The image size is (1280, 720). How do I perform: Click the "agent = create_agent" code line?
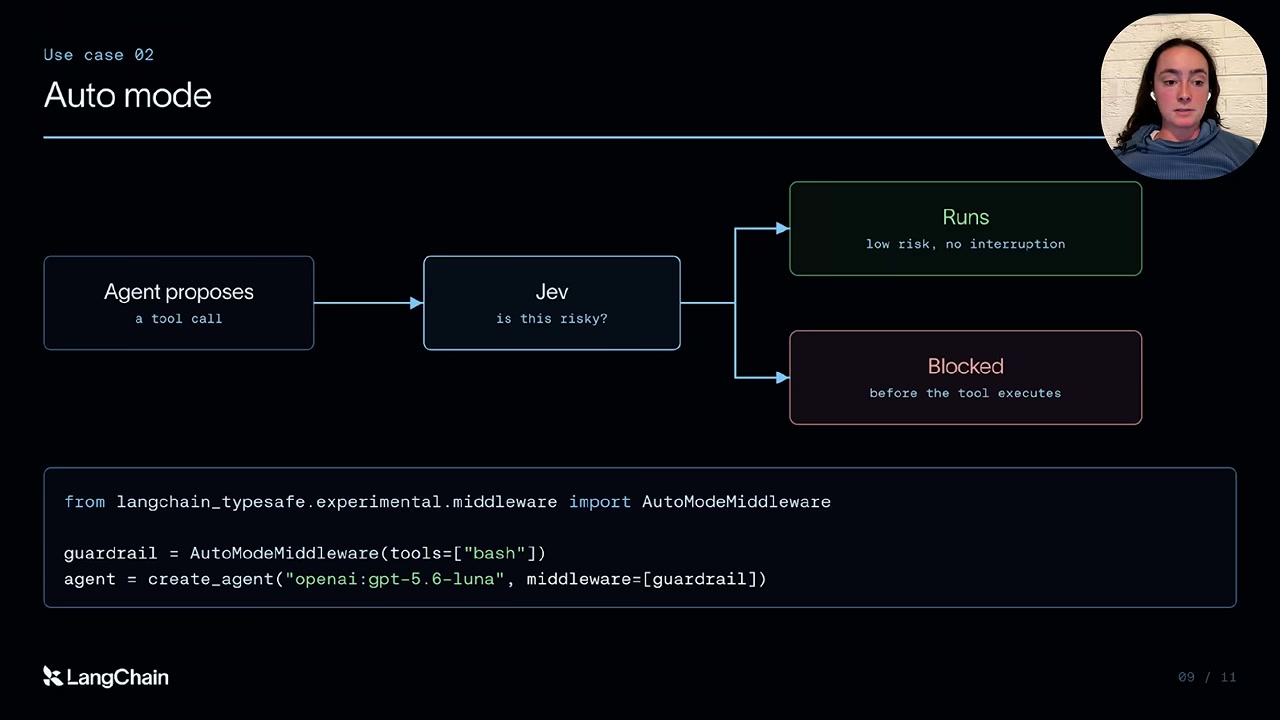(x=415, y=579)
